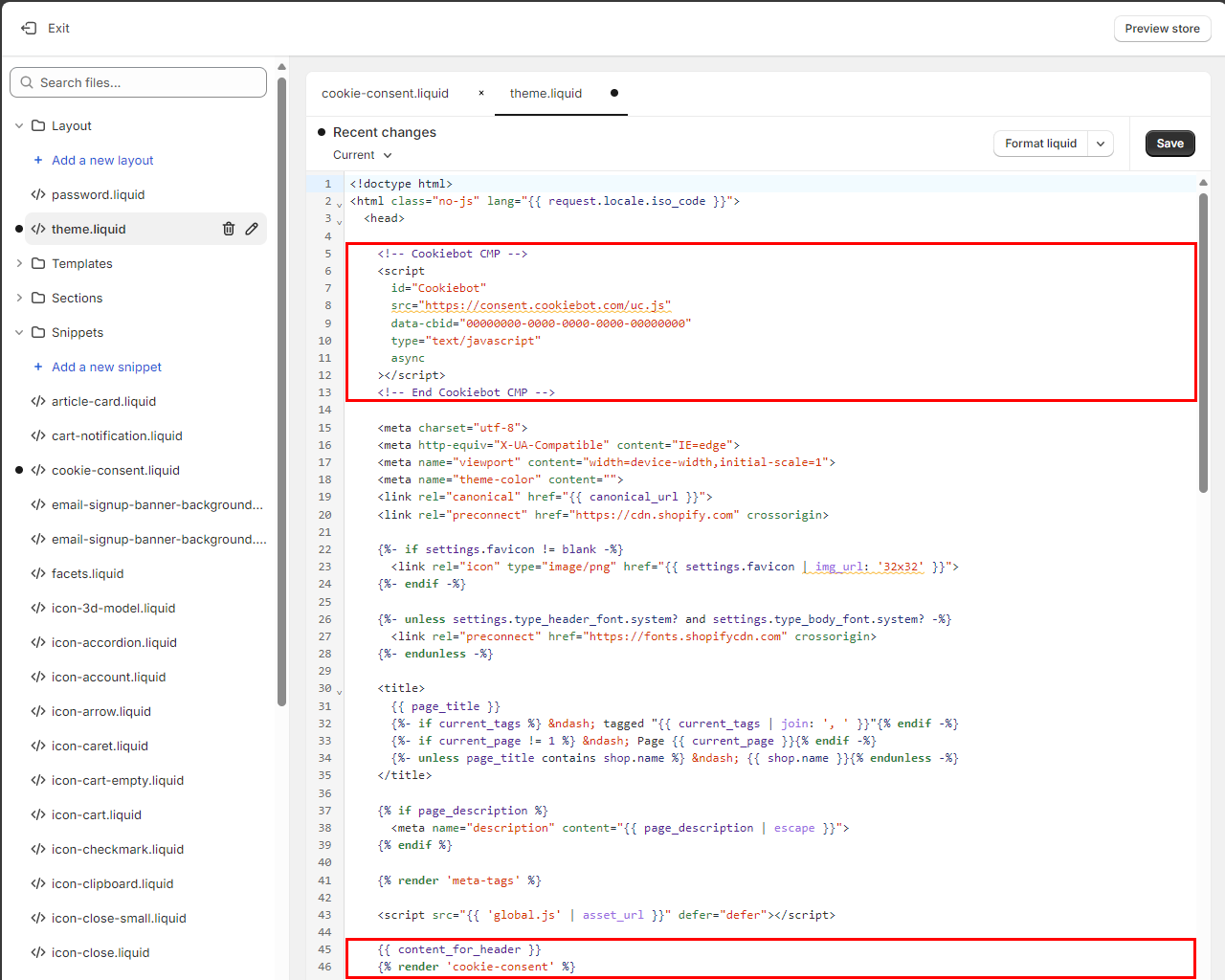Click the code editor vertical scrollbar thumb
The width and height of the screenshot is (1225, 980).
pyautogui.click(x=1203, y=344)
